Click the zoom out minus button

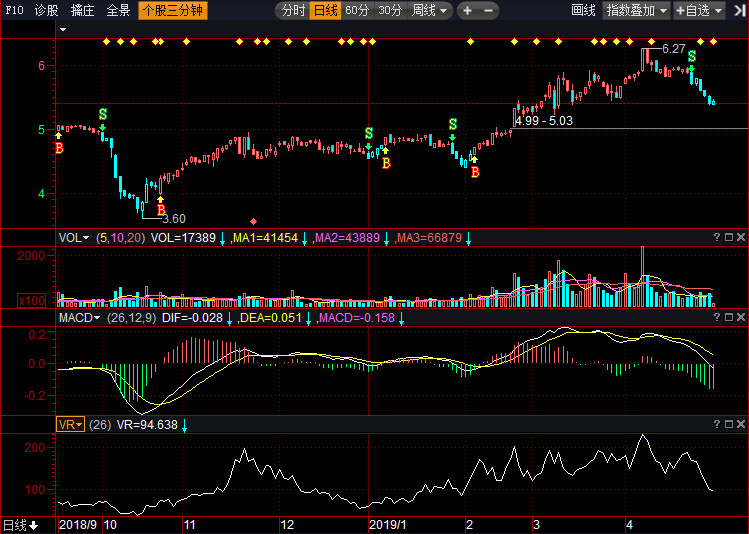click(489, 10)
